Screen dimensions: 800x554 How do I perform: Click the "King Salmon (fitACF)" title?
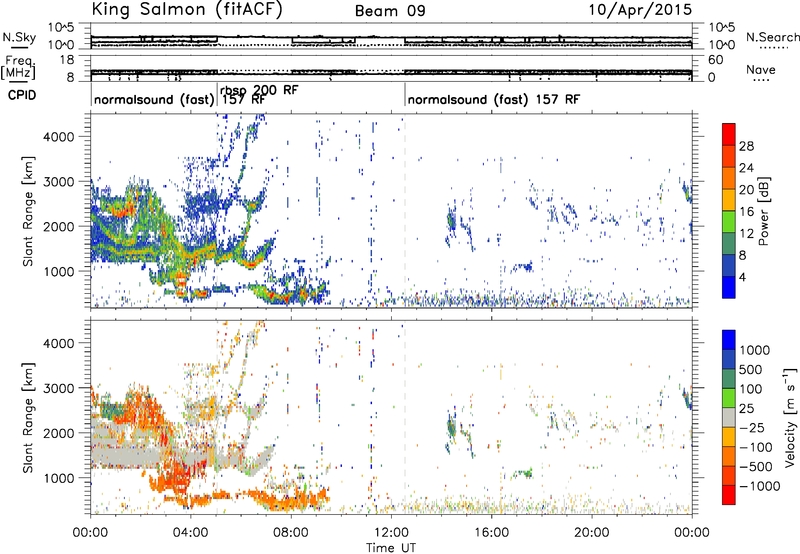click(187, 10)
